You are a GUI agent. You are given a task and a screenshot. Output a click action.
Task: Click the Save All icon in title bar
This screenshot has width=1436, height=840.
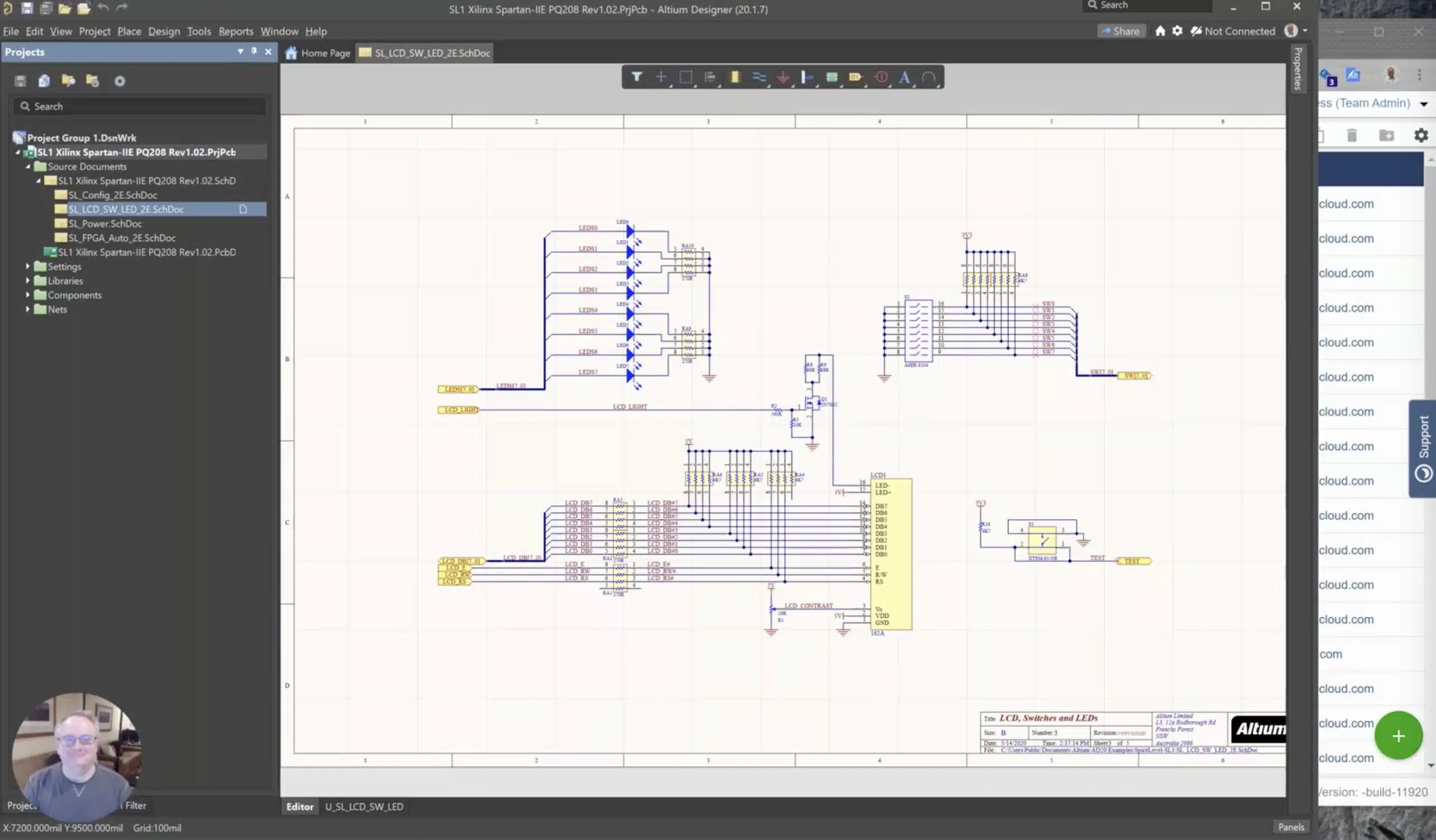(x=45, y=8)
